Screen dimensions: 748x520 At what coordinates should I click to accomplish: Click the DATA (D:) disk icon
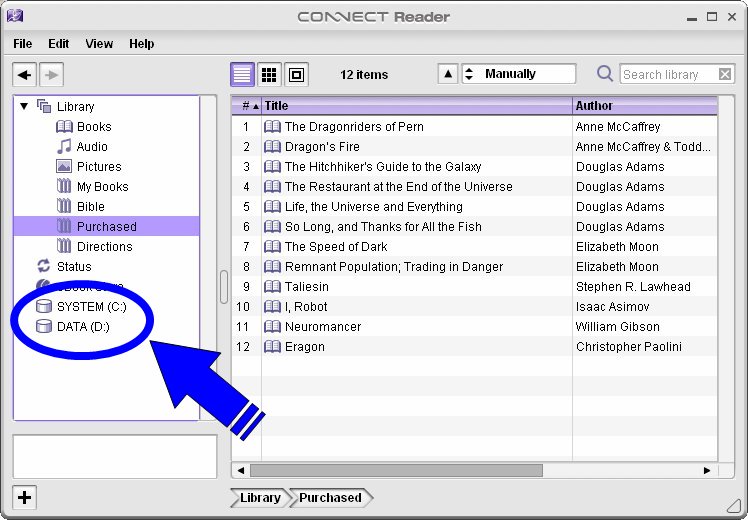pos(44,326)
